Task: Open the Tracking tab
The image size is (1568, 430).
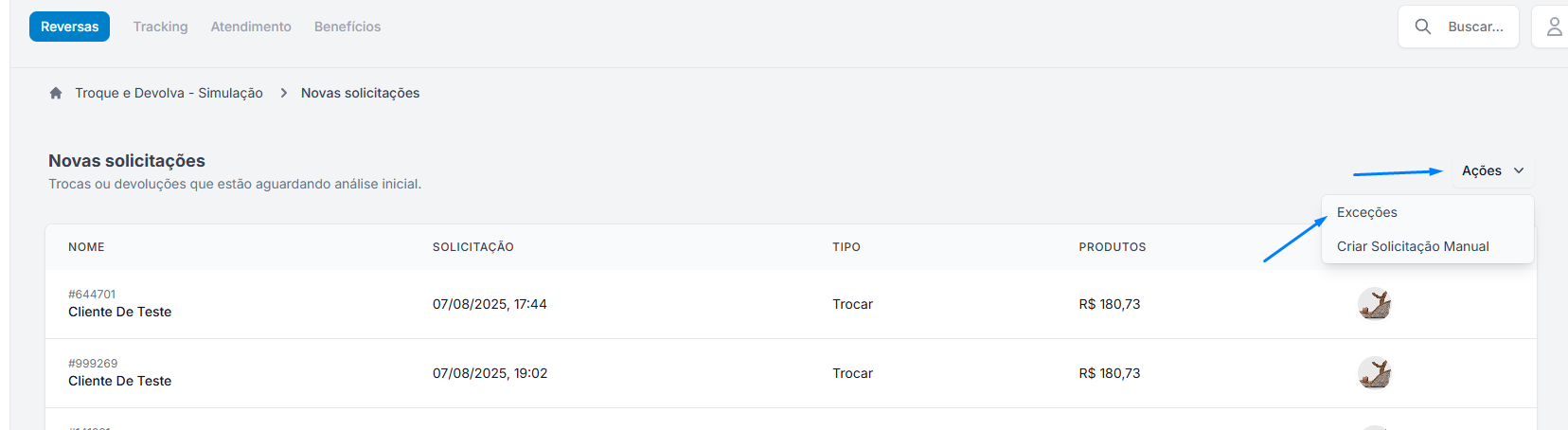Action: [160, 27]
